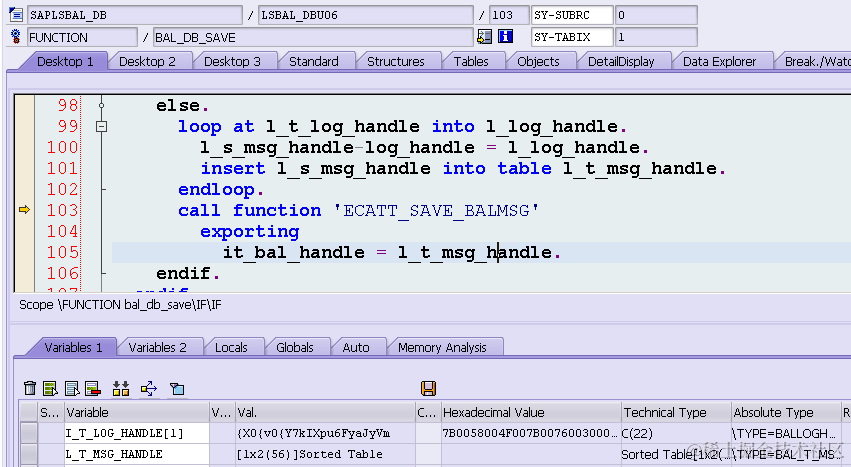The width and height of the screenshot is (851, 467).
Task: Open the Standard tab
Action: pyautogui.click(x=314, y=61)
